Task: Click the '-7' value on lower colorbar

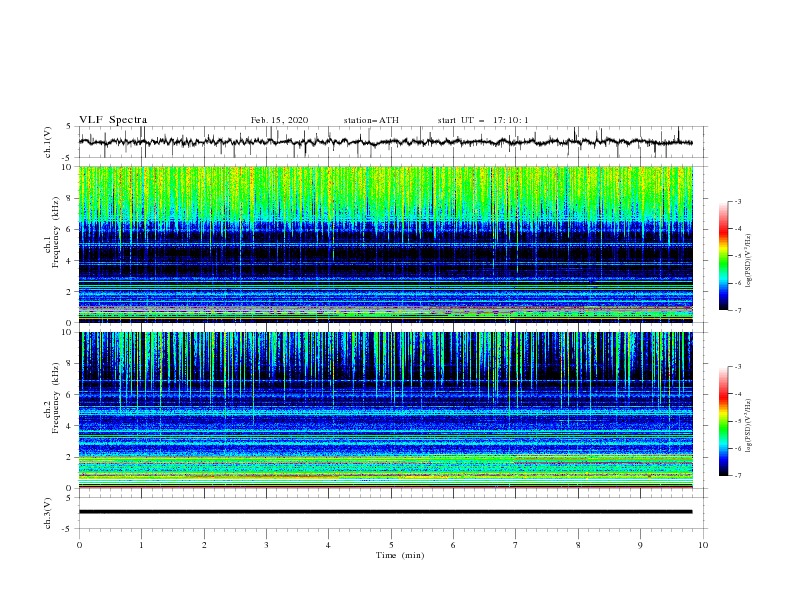Action: pos(738,476)
